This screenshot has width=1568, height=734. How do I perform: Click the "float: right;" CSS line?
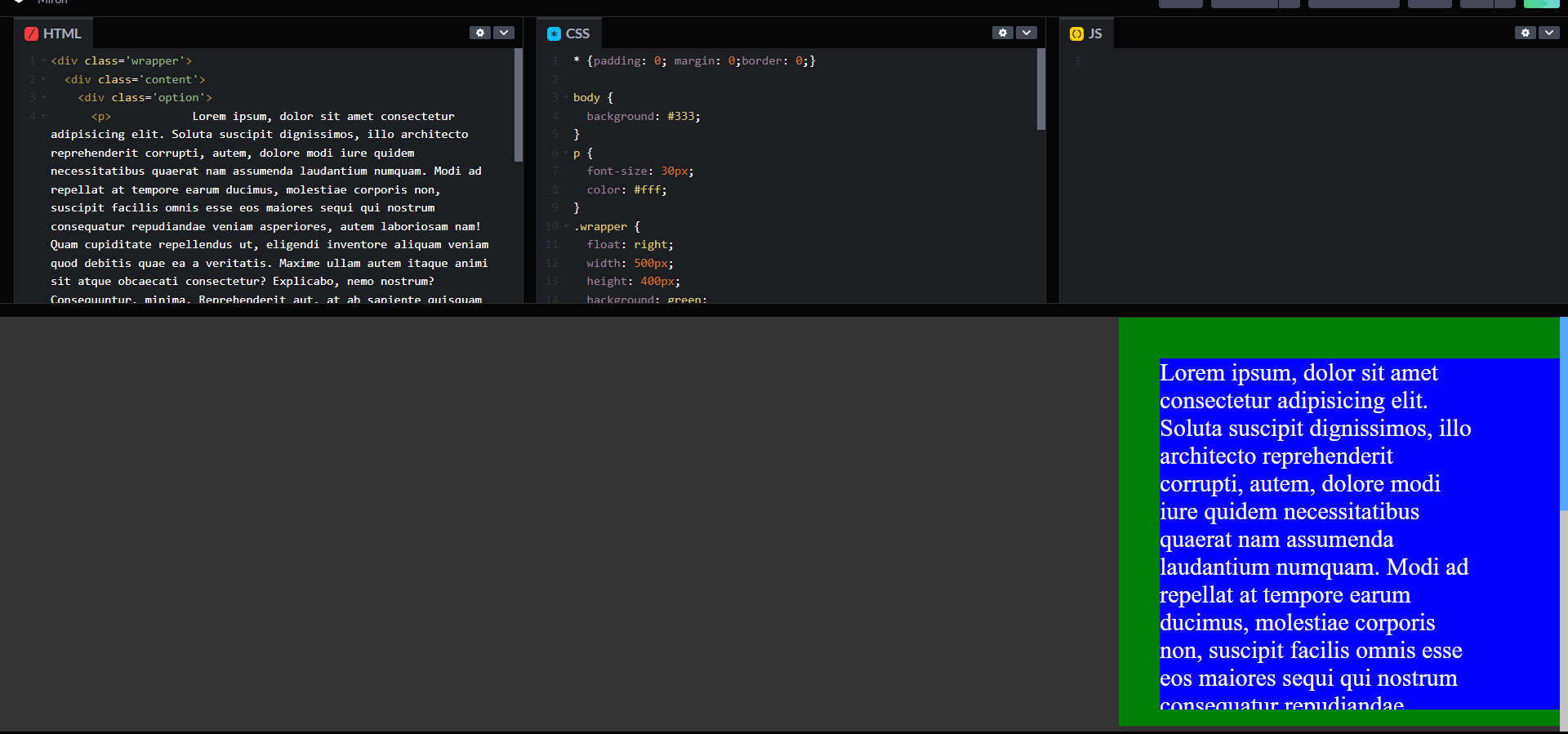tap(630, 244)
